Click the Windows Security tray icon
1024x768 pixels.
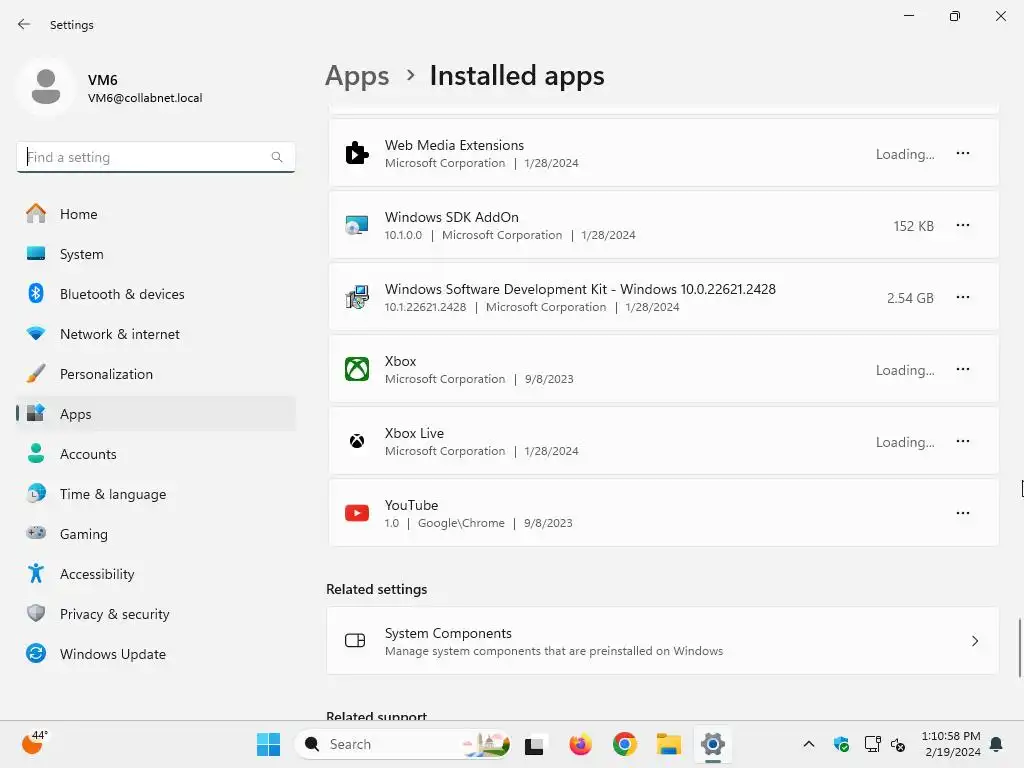click(841, 744)
